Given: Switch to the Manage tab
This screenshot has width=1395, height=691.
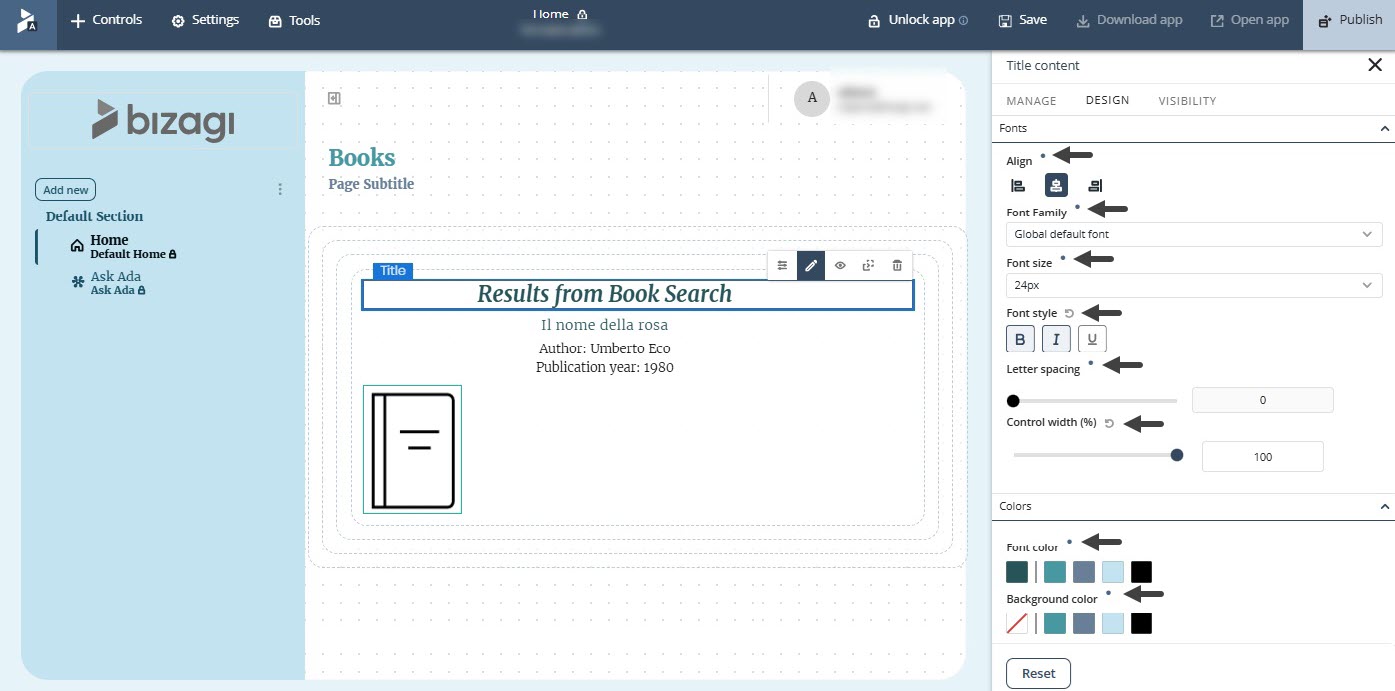Looking at the screenshot, I should click(x=1031, y=101).
